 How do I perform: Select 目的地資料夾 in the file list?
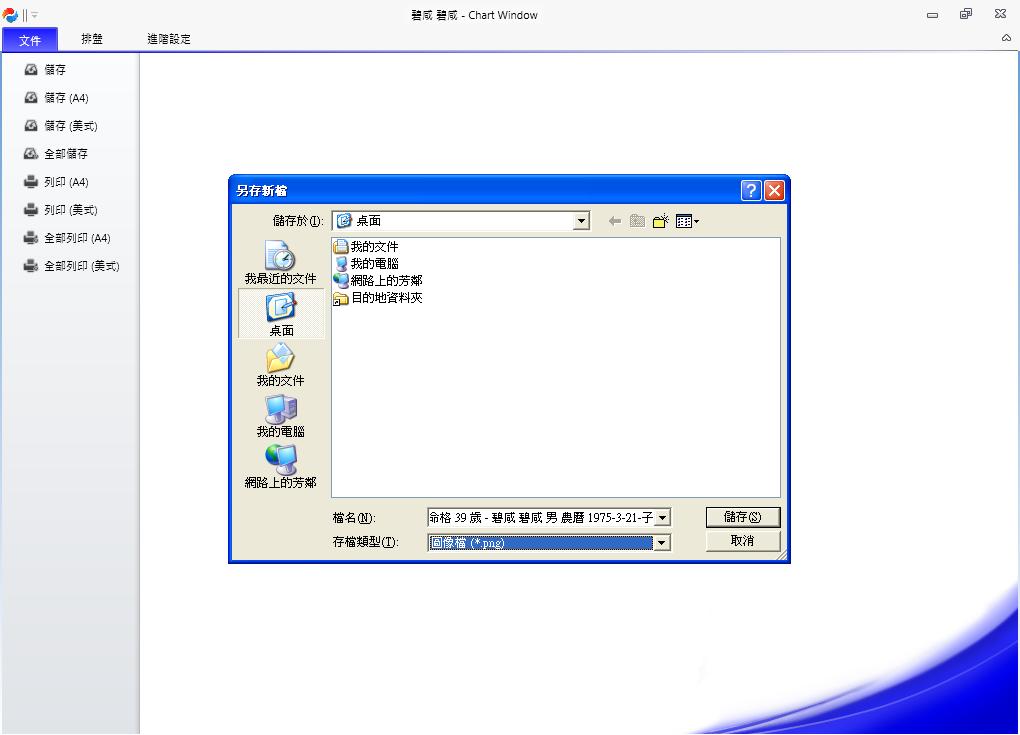pyautogui.click(x=386, y=297)
